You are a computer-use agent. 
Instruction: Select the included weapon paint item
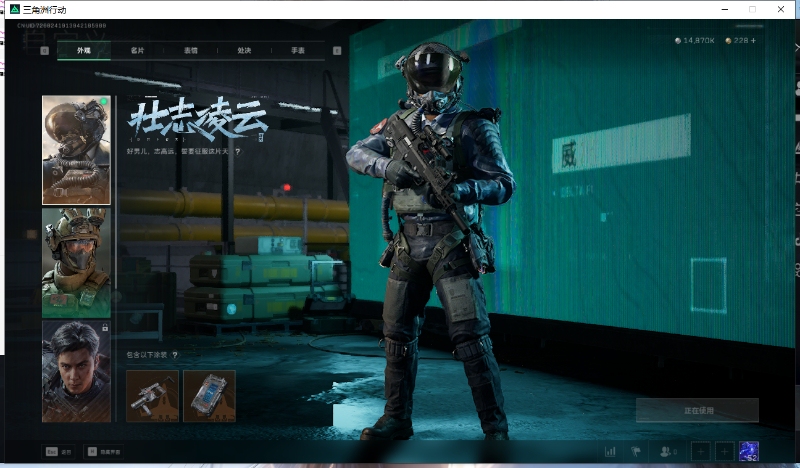[153, 396]
